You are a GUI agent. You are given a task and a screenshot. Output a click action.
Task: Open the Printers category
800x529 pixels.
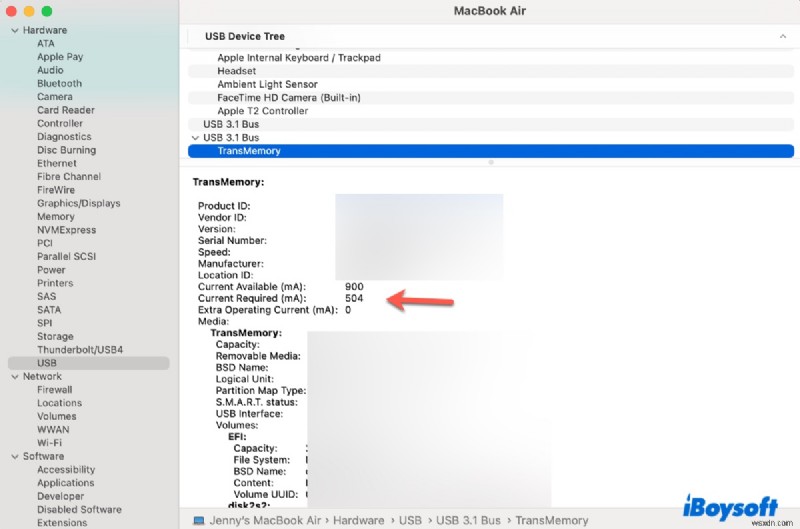click(55, 283)
